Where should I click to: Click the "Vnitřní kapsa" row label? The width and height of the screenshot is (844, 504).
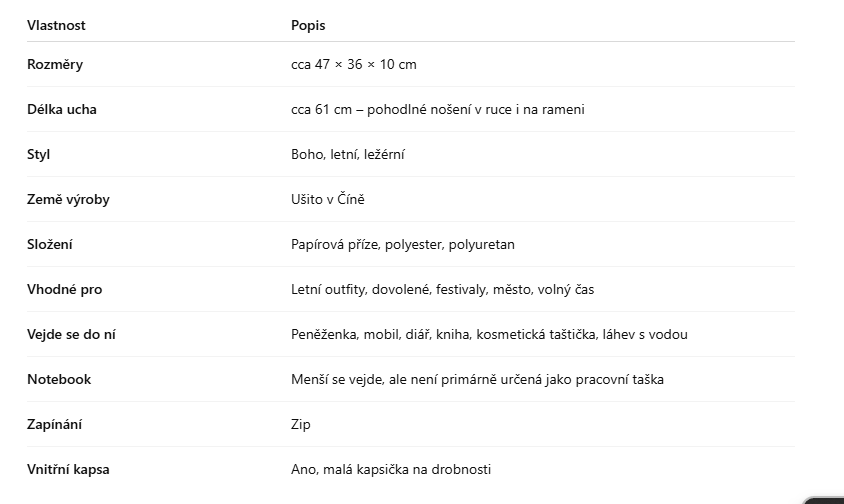68,469
